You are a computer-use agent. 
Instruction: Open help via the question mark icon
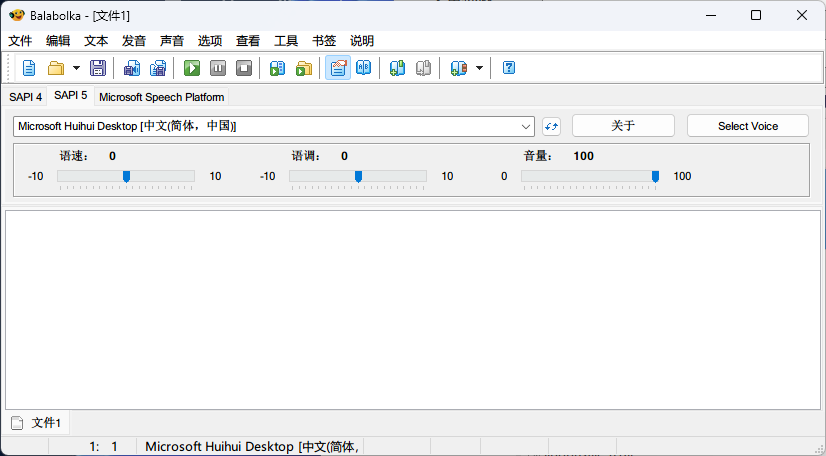pos(509,68)
